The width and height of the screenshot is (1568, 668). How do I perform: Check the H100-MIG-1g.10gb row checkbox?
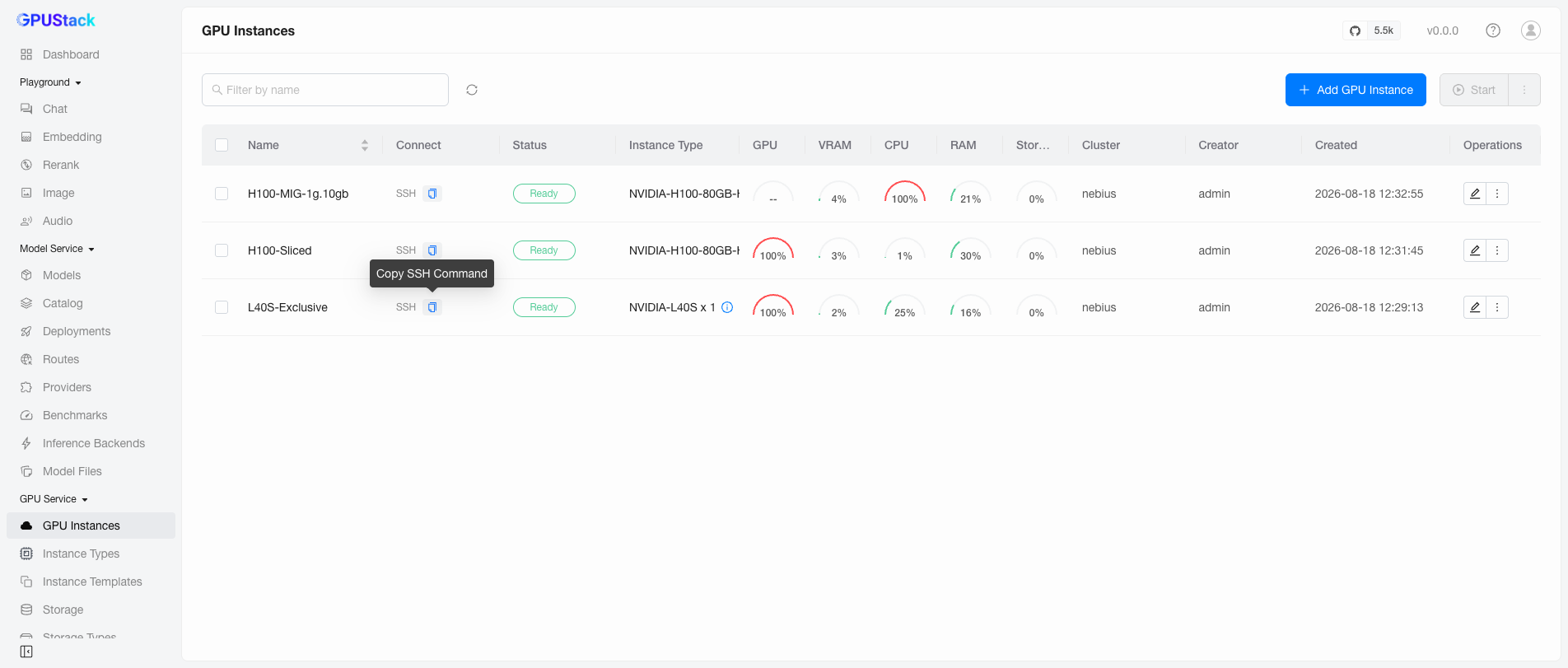click(x=222, y=194)
